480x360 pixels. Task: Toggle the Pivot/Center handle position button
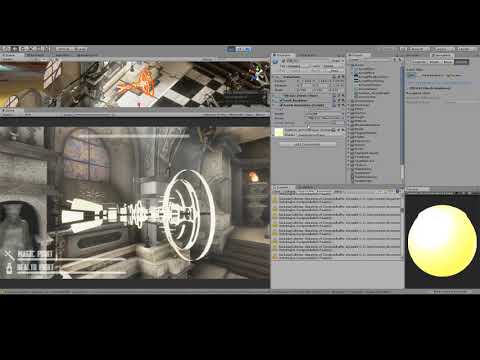(64, 49)
